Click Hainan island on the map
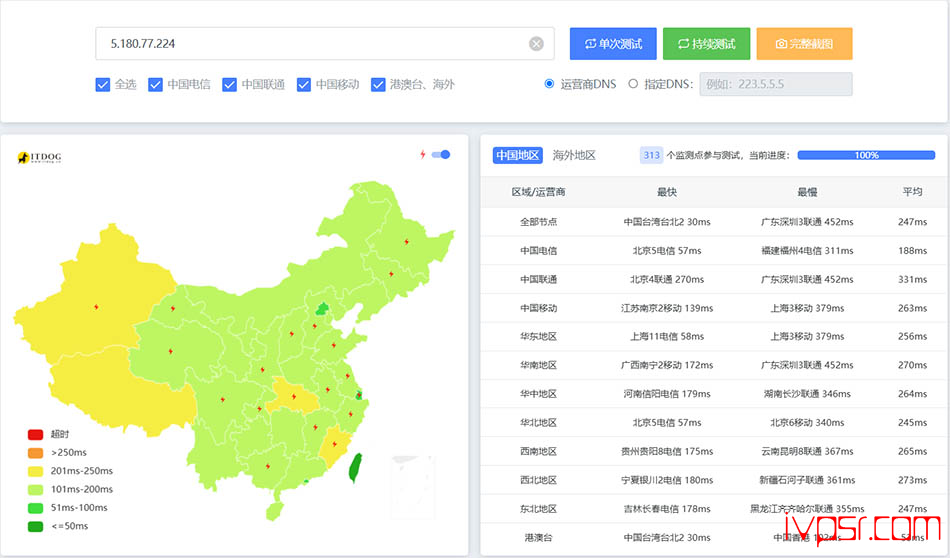 click(274, 511)
